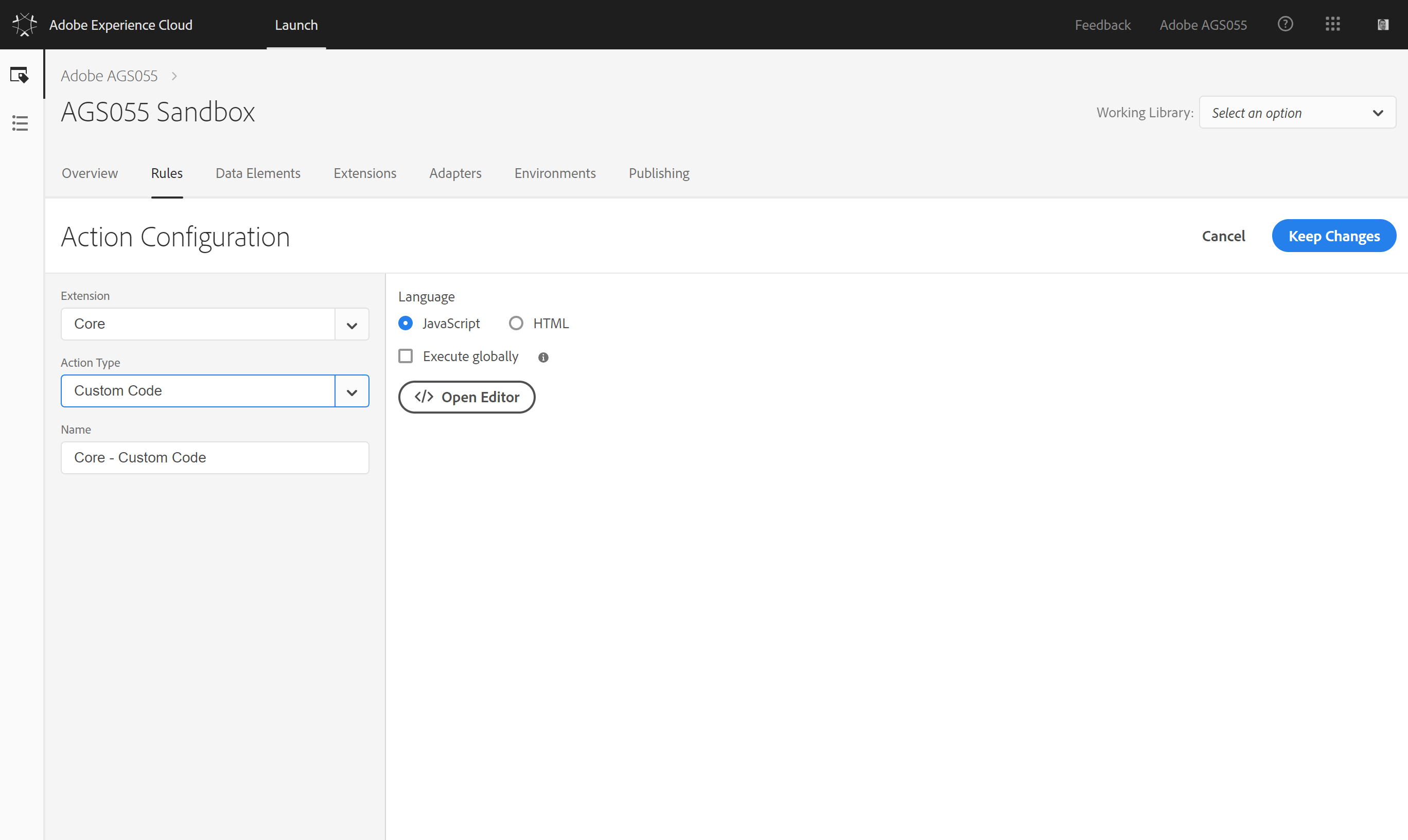Select the HTML language radio button

tap(516, 323)
